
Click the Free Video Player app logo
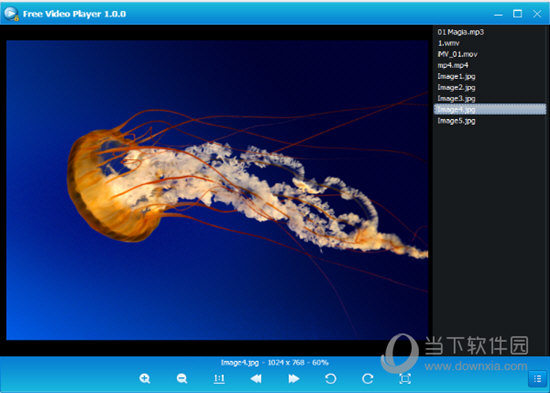click(11, 14)
